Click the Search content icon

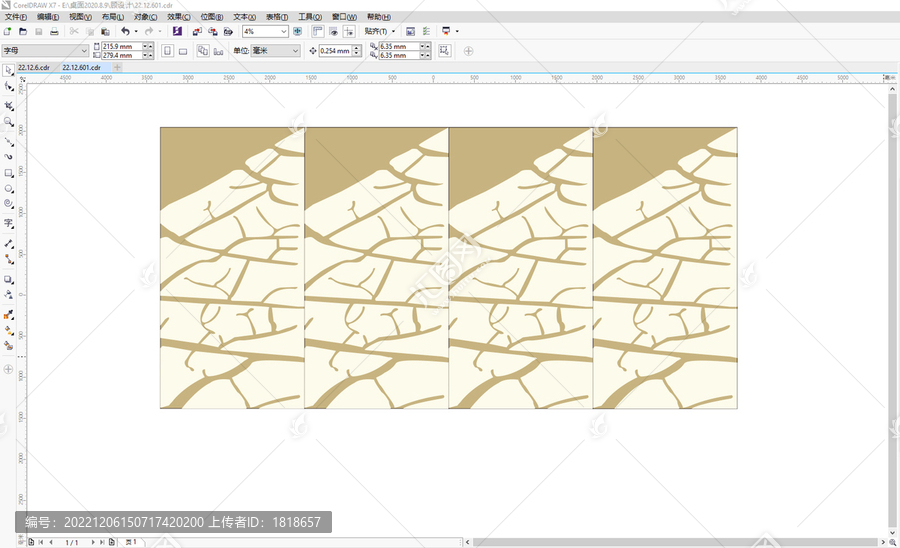tap(177, 32)
